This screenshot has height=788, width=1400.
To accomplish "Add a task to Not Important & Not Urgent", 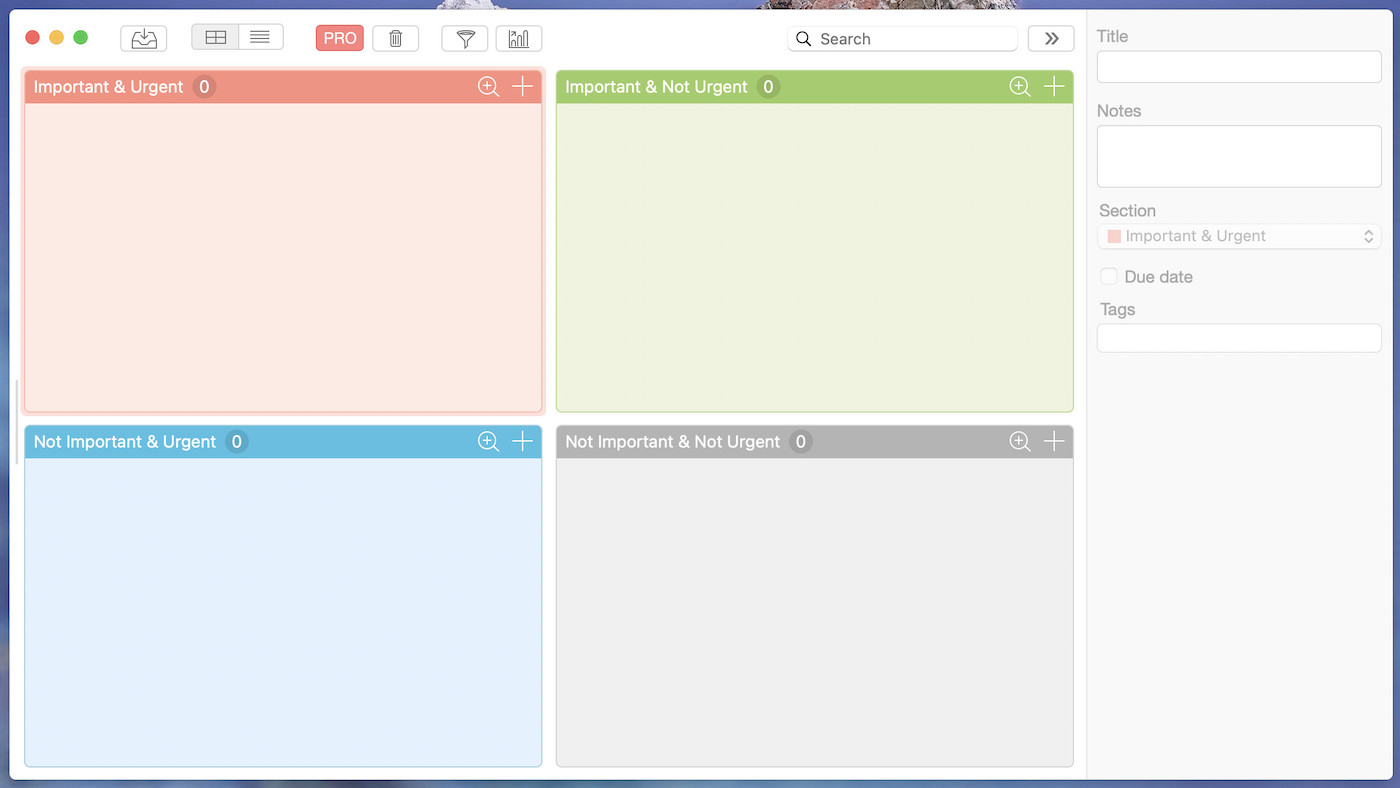I will tap(1053, 441).
